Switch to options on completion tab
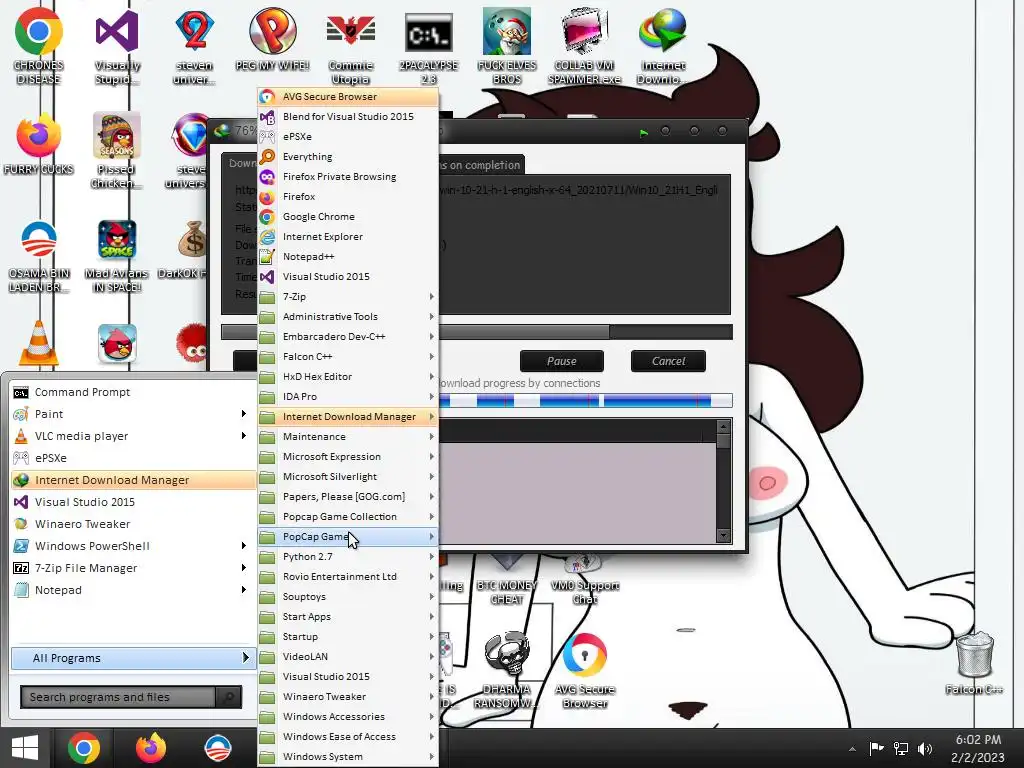This screenshot has height=768, width=1024. (x=481, y=165)
